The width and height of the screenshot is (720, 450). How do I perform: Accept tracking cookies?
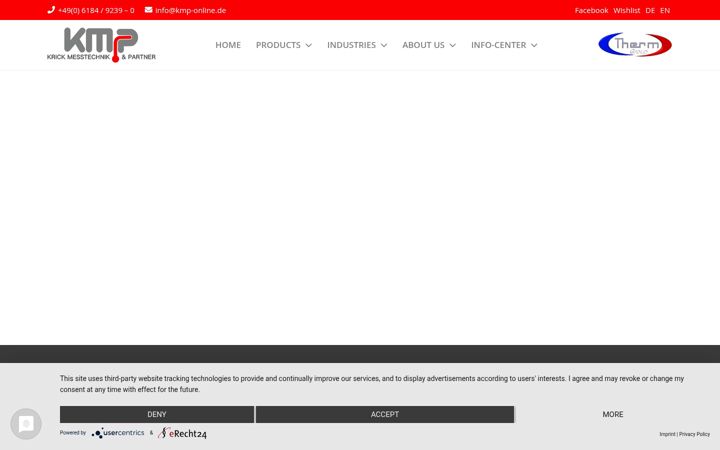click(385, 414)
